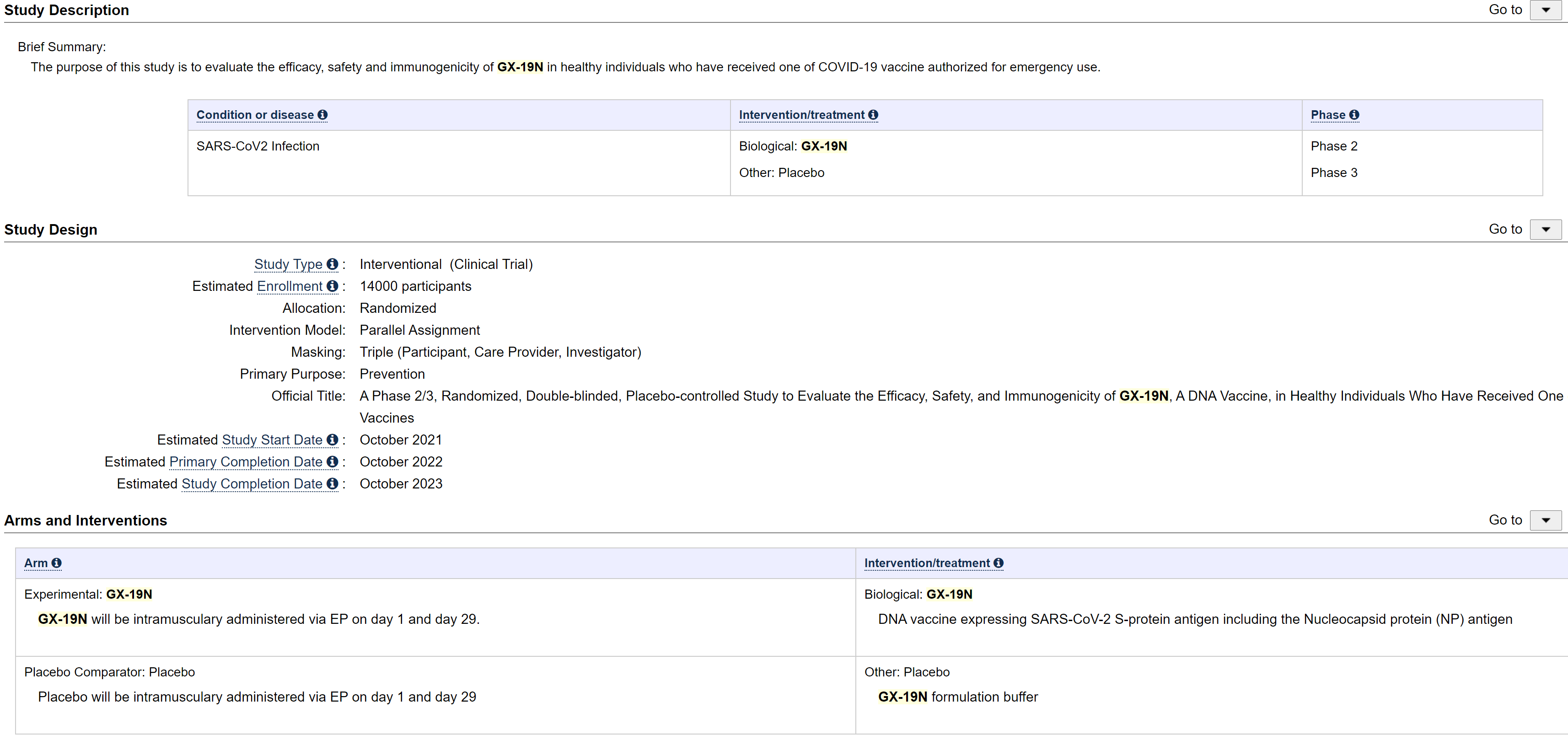Click info icon next to Condition or disease
The image size is (1568, 740).
point(322,114)
